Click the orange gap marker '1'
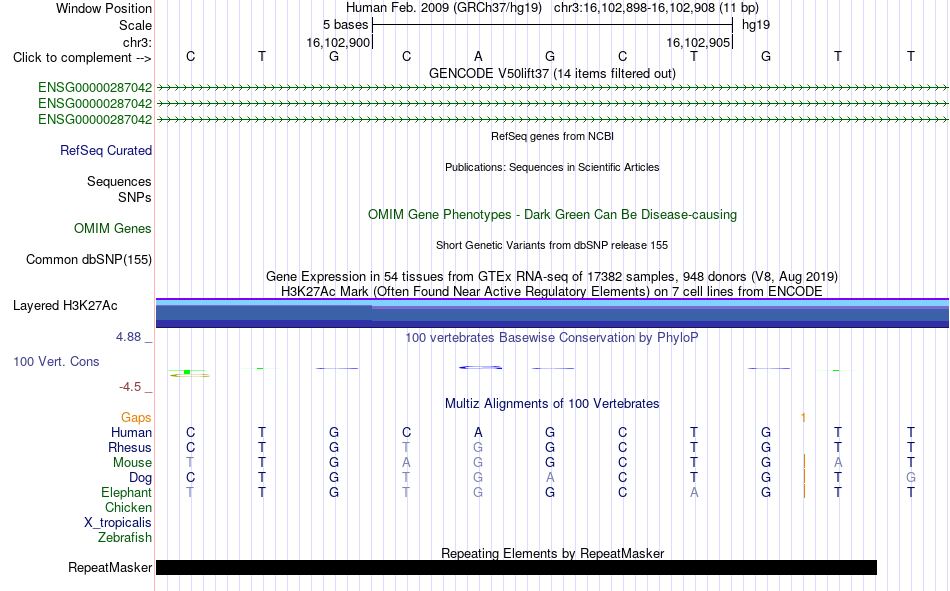 803,418
